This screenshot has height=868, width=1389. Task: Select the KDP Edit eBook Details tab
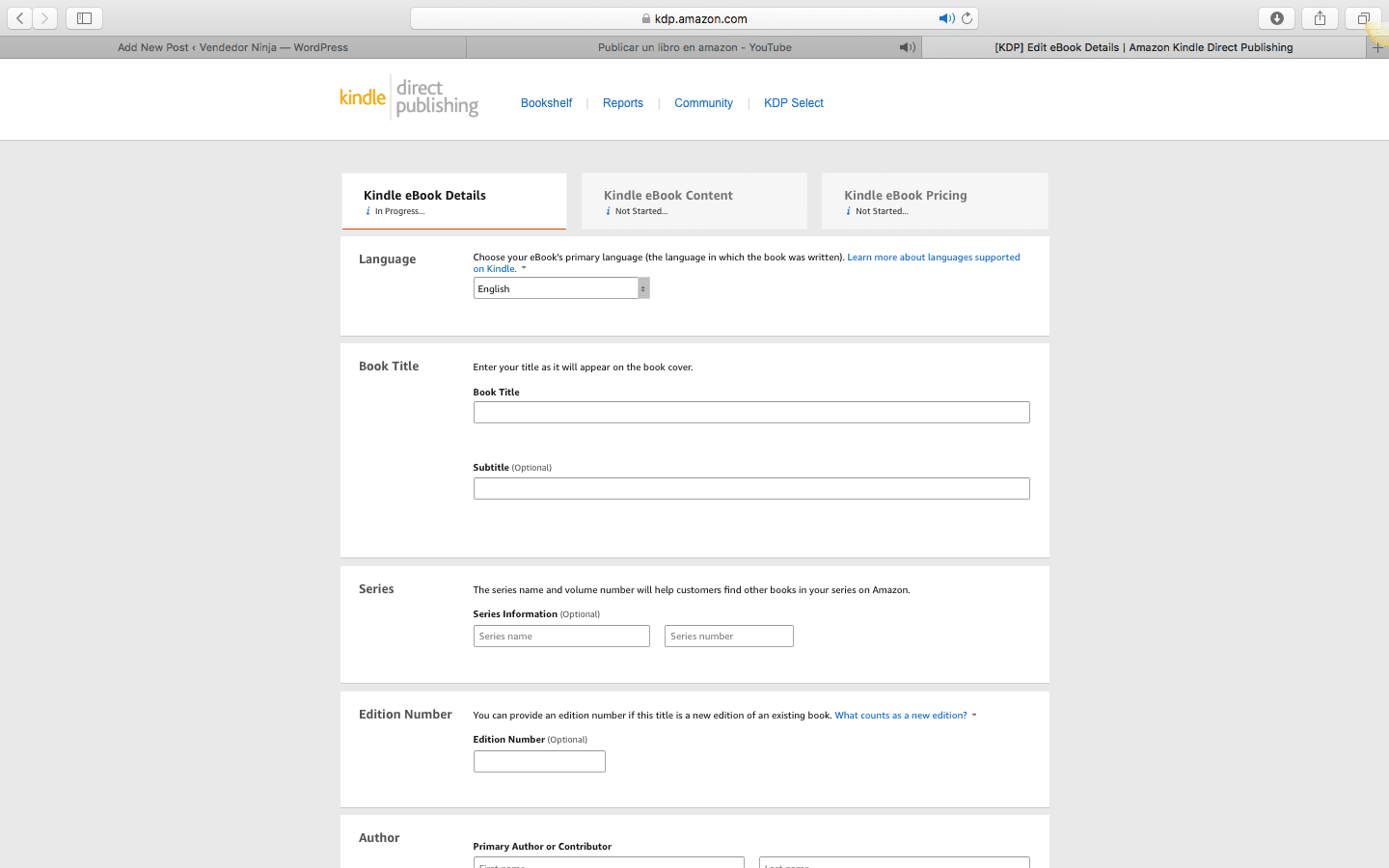(1144, 47)
